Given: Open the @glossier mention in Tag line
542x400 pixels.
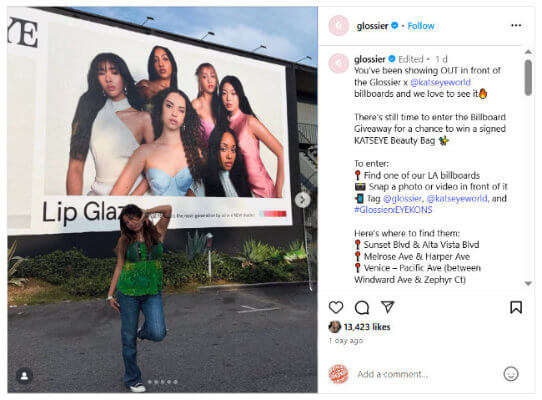Looking at the screenshot, I should 402,198.
